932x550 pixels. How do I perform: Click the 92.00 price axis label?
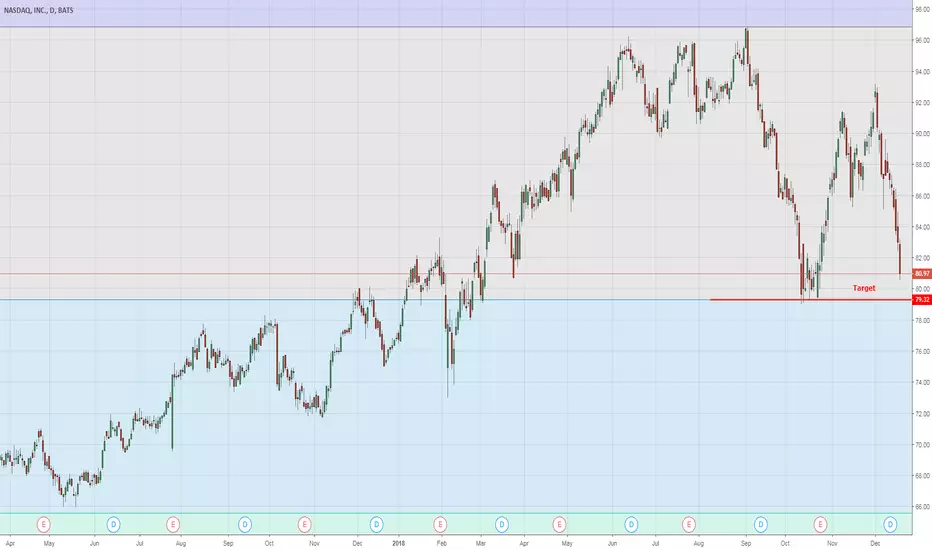(x=922, y=103)
